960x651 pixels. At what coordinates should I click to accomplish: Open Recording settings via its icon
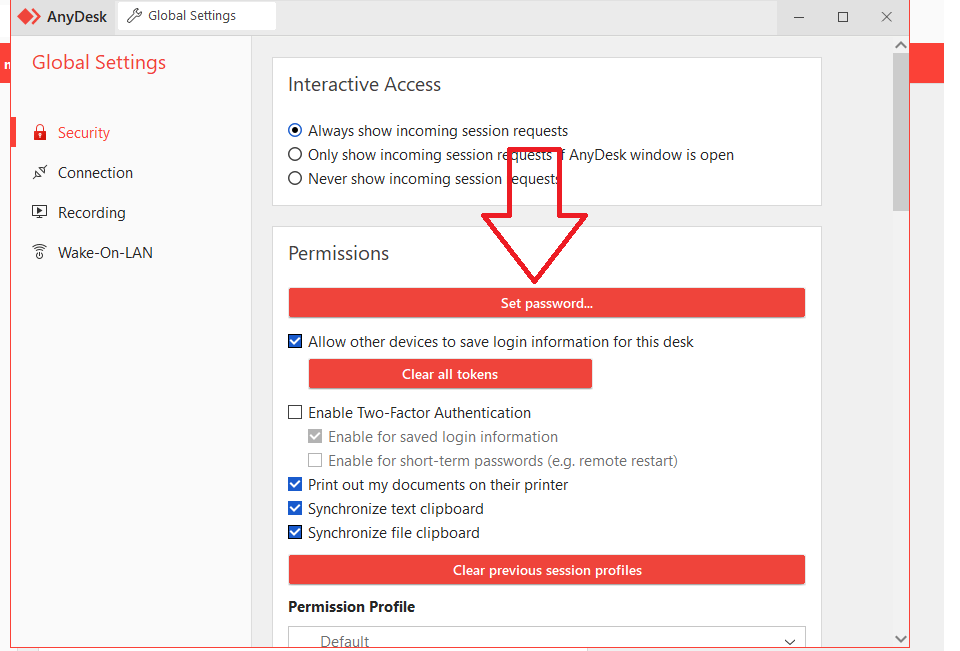coord(39,212)
